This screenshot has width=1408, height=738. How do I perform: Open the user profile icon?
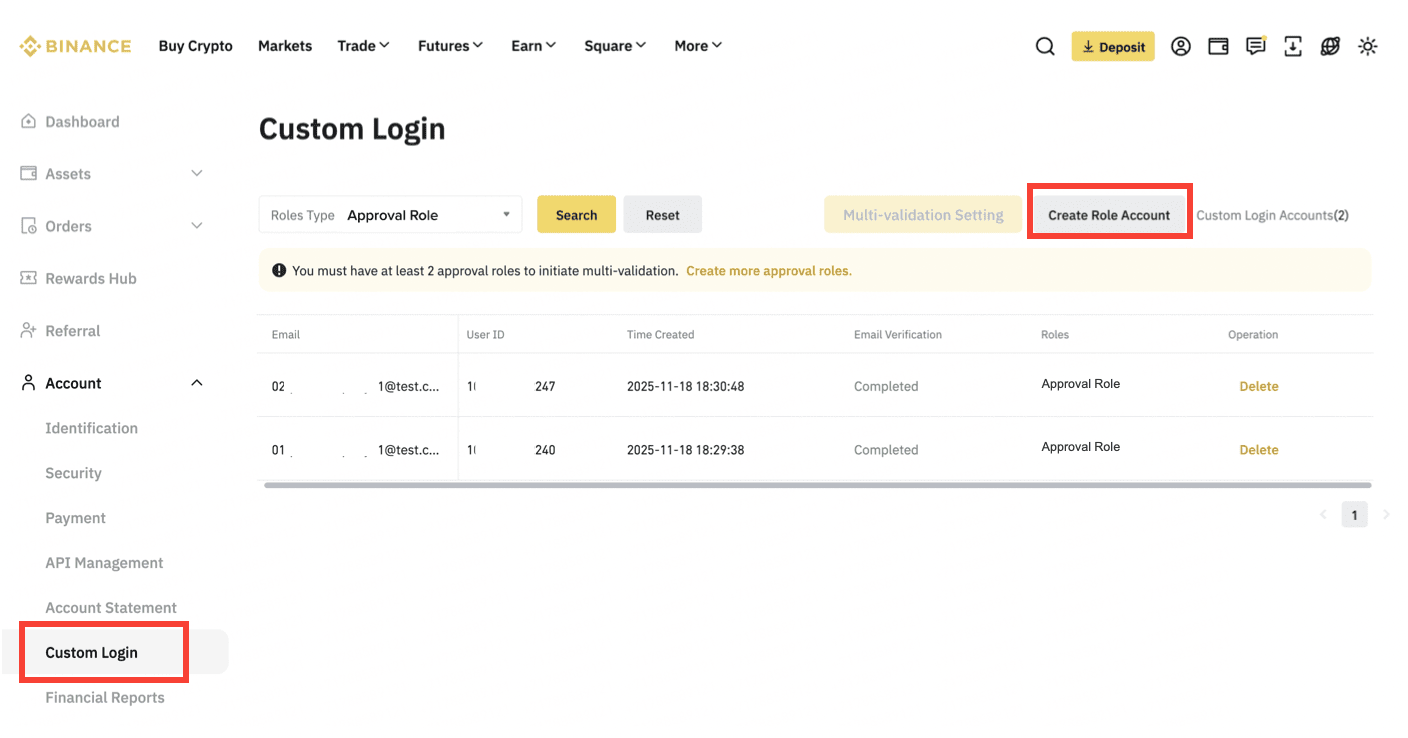pos(1181,46)
